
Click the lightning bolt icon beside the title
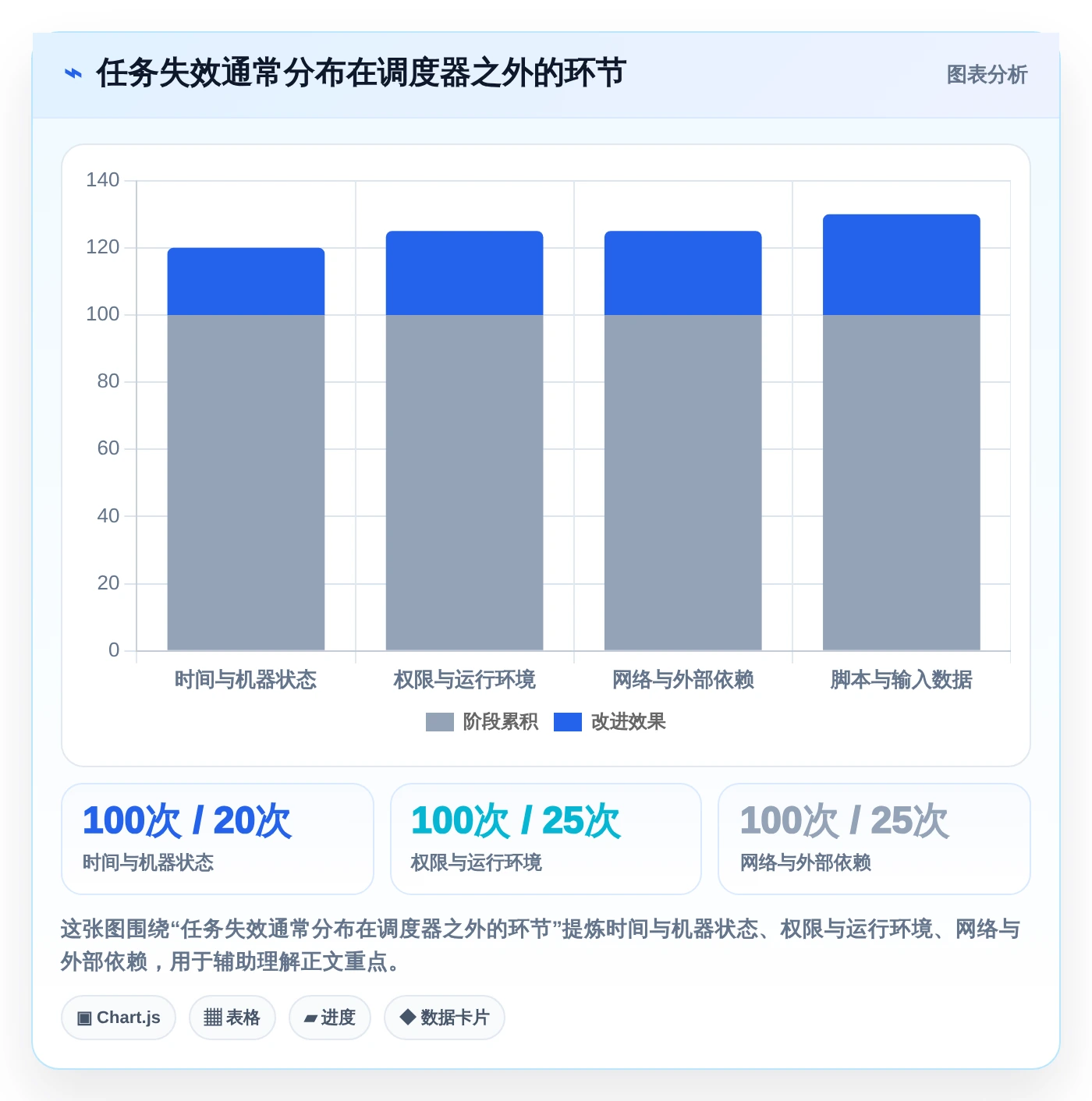[x=73, y=74]
